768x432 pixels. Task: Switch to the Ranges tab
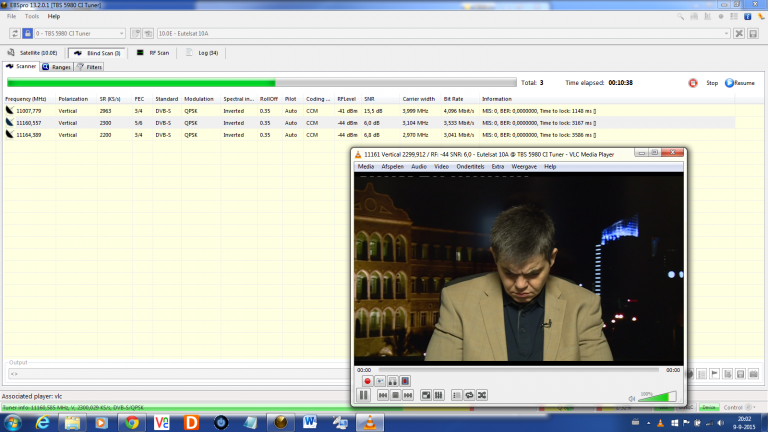coord(57,67)
